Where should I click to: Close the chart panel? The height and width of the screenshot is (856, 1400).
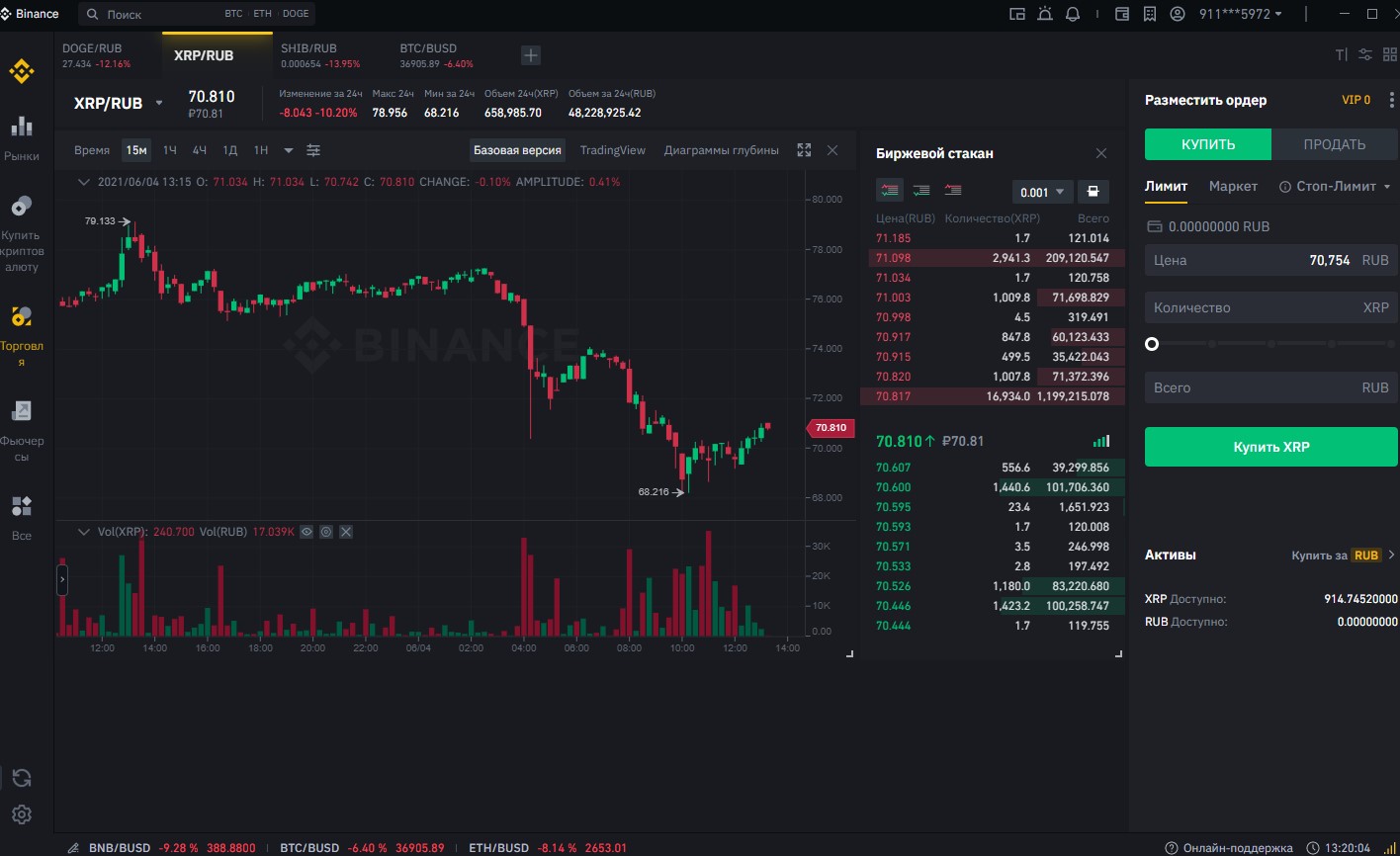click(x=832, y=150)
